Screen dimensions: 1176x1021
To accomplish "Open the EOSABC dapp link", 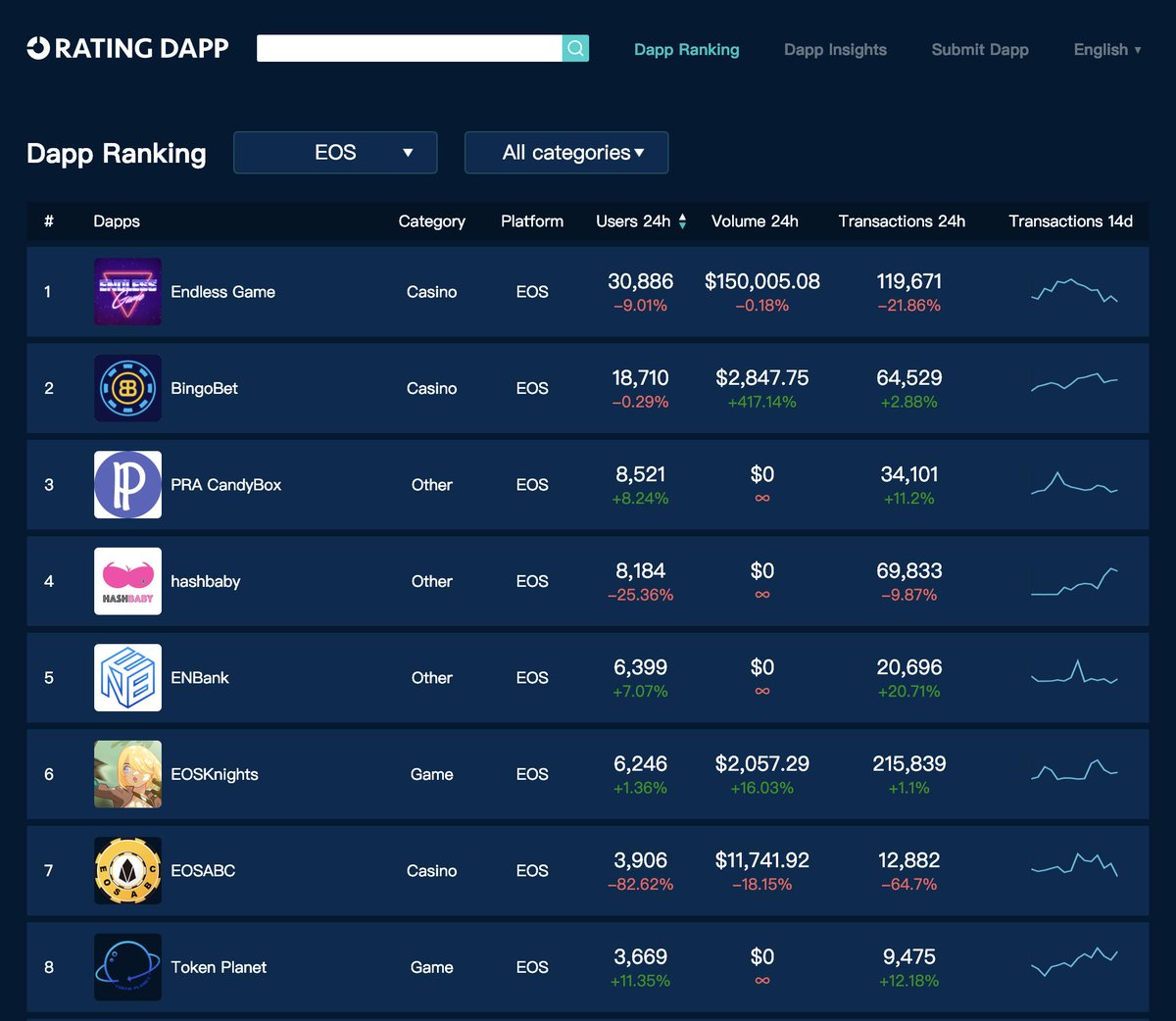I will pos(203,871).
